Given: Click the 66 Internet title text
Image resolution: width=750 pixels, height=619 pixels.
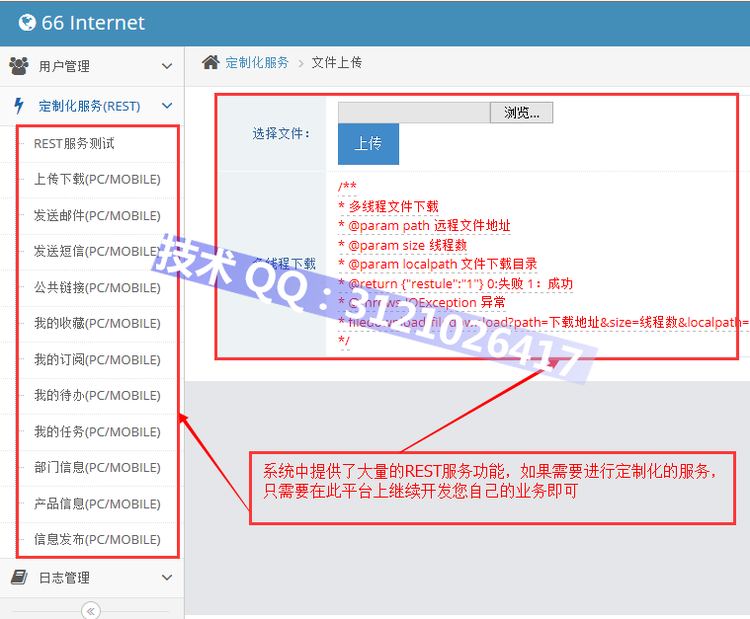Looking at the screenshot, I should 93,22.
